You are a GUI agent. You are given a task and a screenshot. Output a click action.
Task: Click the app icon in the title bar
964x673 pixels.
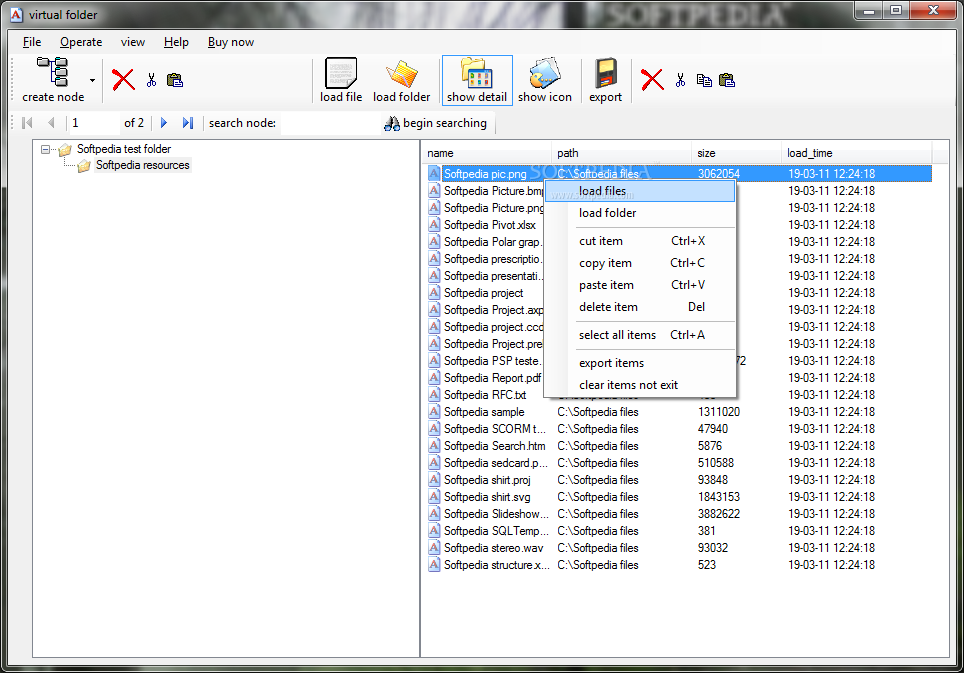click(x=17, y=14)
